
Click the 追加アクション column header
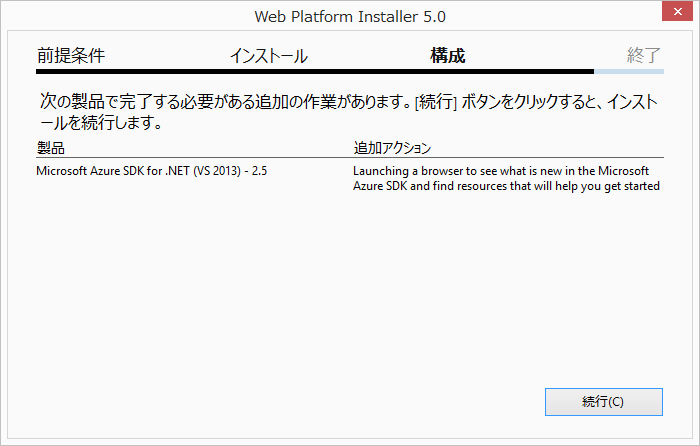(x=392, y=148)
